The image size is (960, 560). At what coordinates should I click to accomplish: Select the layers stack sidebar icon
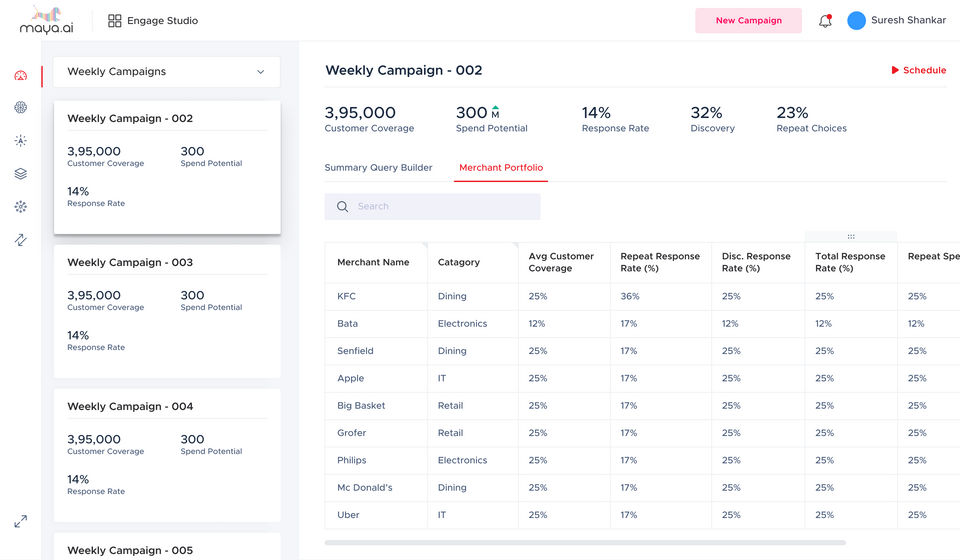(x=21, y=174)
